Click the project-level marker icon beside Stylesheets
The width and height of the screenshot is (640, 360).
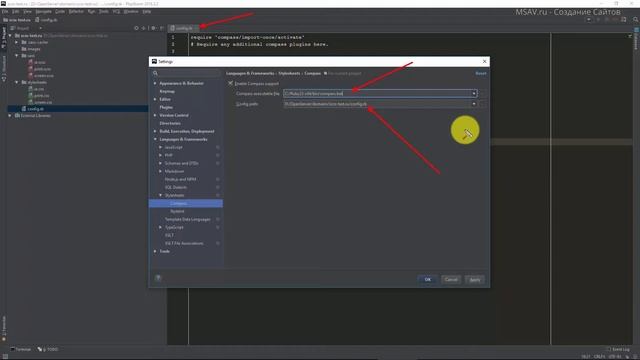pos(218,196)
